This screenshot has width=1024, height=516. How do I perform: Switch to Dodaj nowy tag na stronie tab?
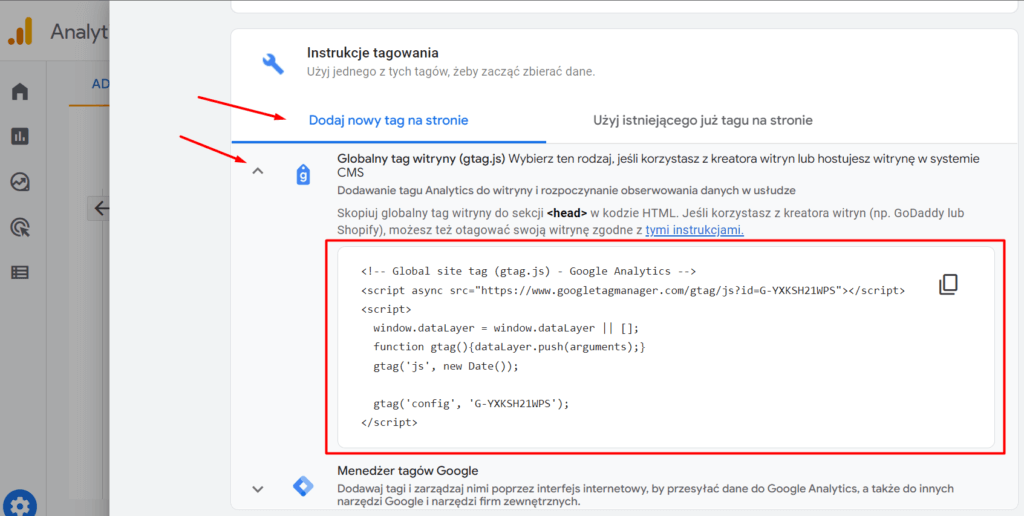click(x=389, y=120)
